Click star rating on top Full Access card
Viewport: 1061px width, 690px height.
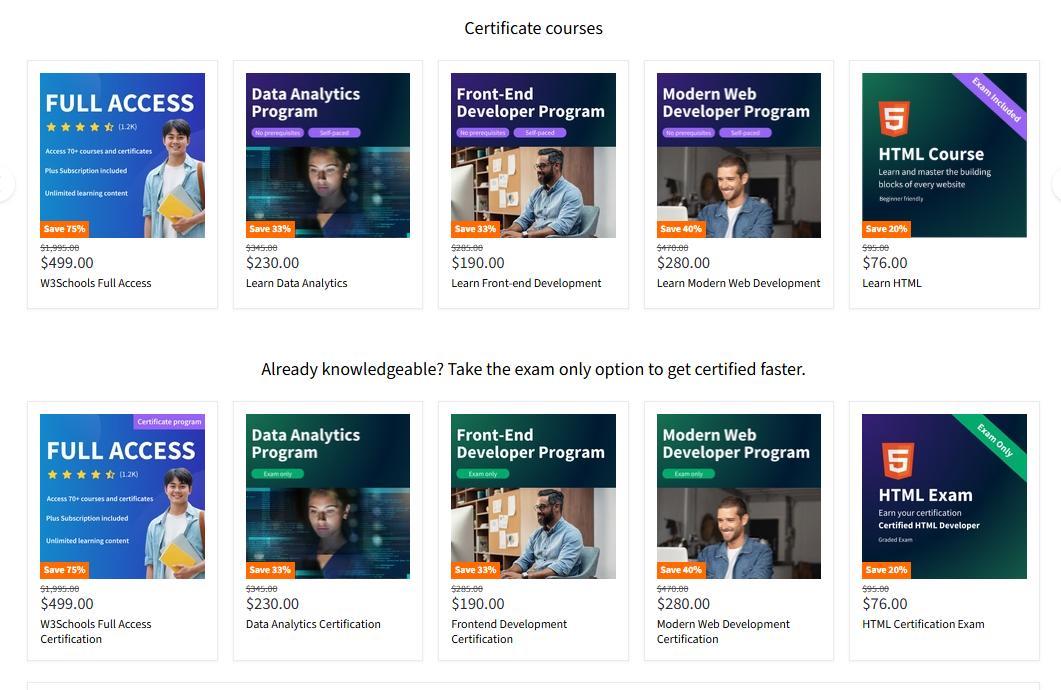coord(80,127)
